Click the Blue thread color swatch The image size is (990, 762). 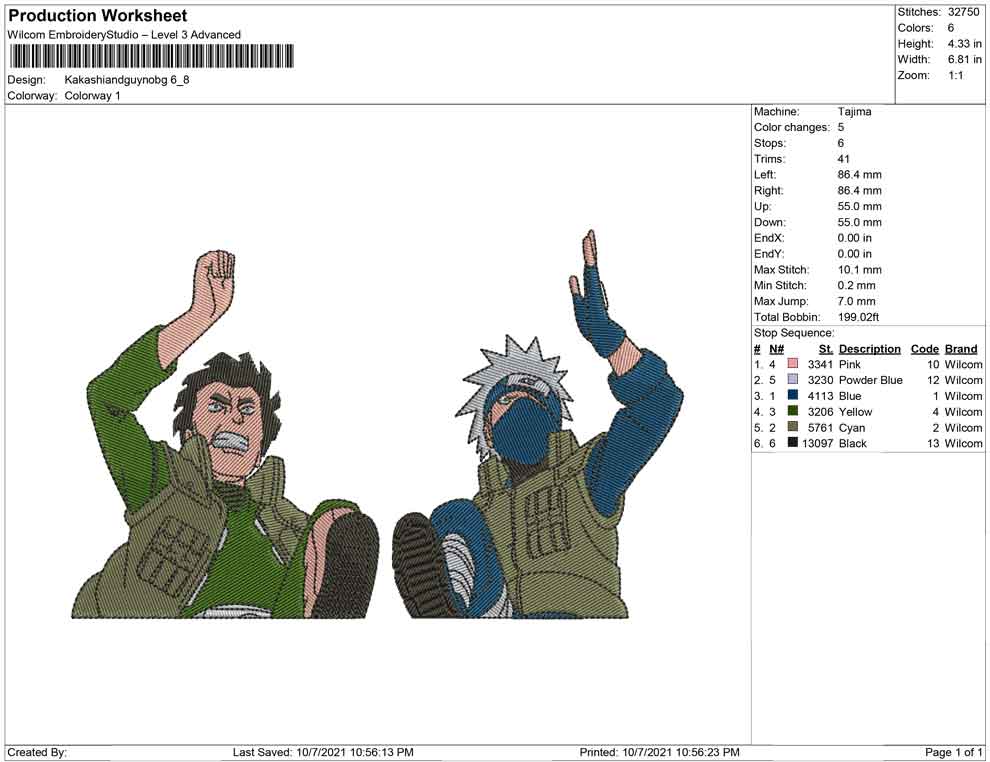click(x=793, y=395)
